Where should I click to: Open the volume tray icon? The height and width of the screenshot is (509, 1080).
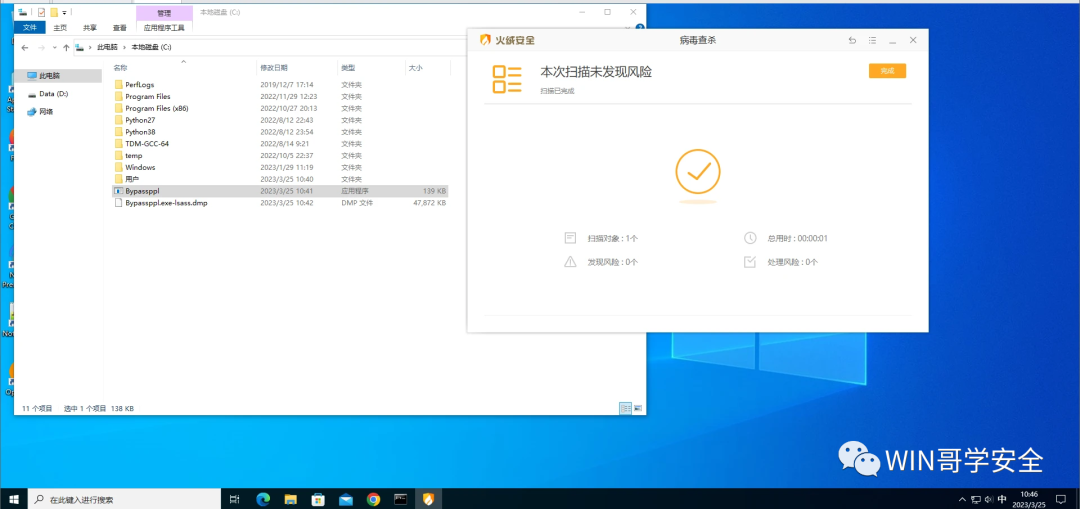[988, 499]
